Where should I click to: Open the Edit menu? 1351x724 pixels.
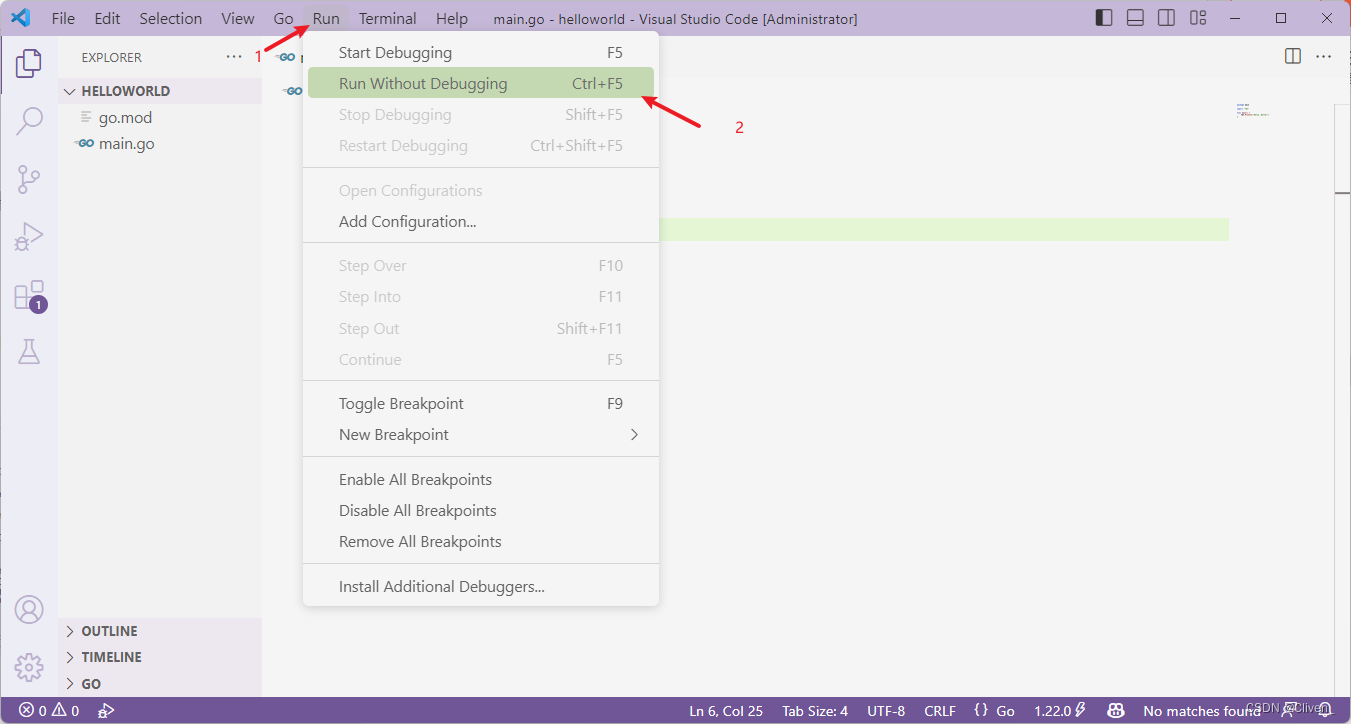pos(107,18)
